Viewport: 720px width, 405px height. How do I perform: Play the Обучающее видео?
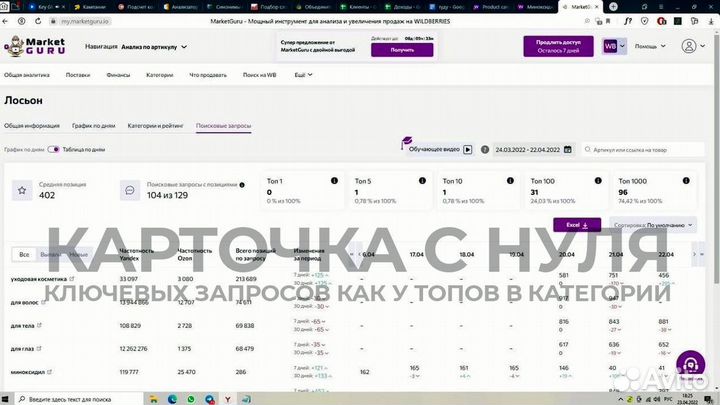(467, 149)
